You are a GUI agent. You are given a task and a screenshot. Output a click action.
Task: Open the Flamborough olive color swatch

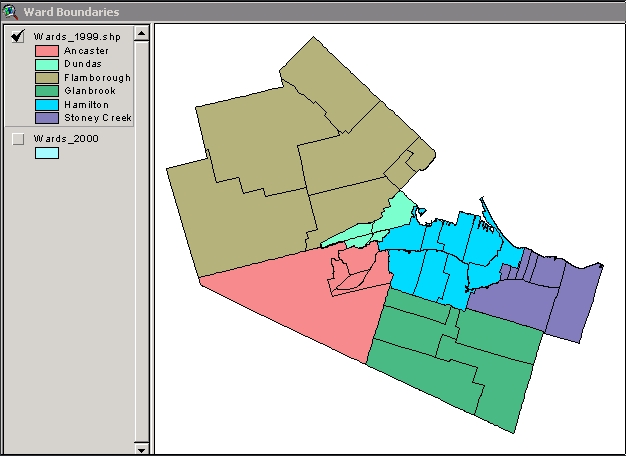click(x=47, y=78)
